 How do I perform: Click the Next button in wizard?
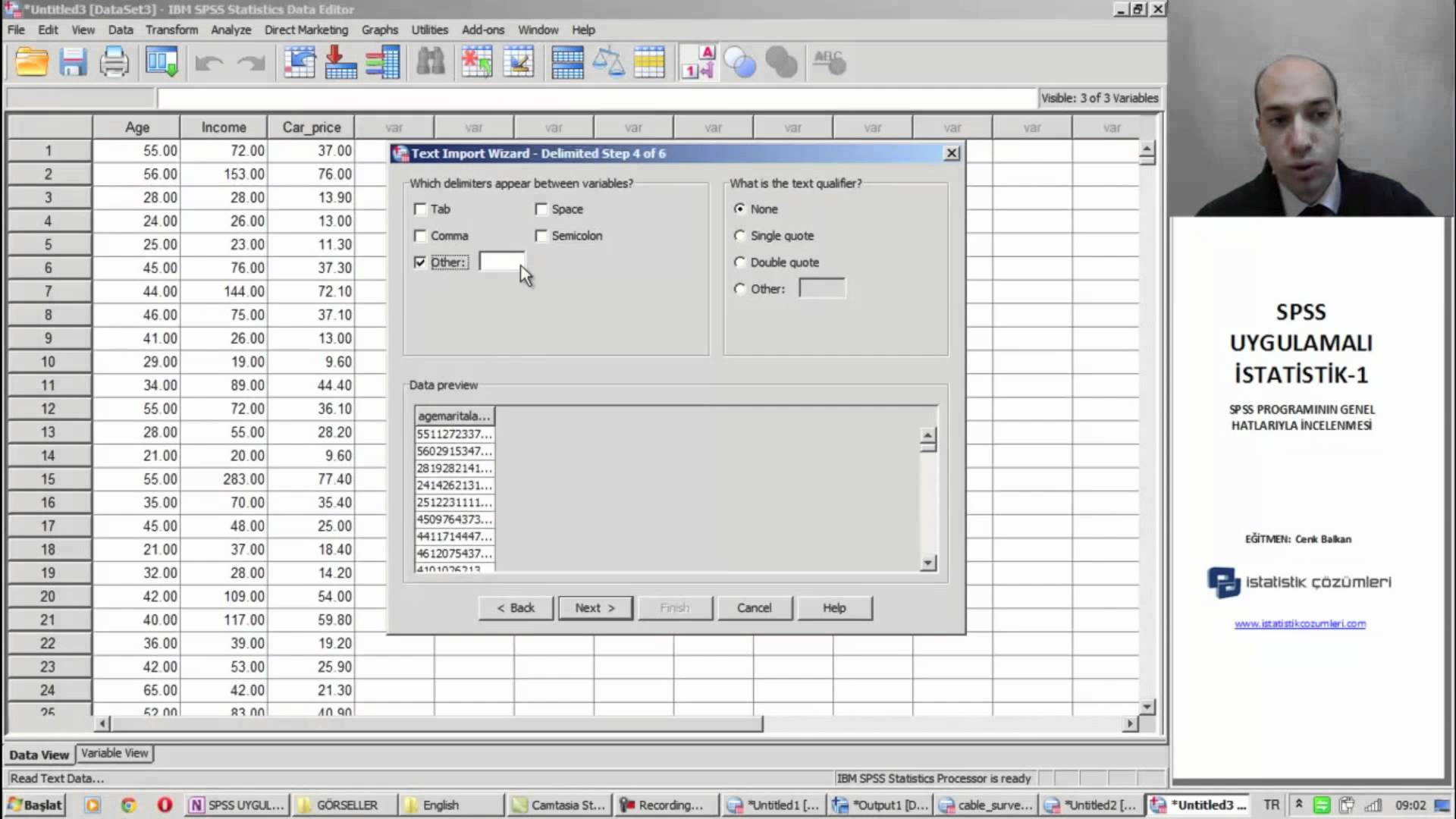click(595, 607)
